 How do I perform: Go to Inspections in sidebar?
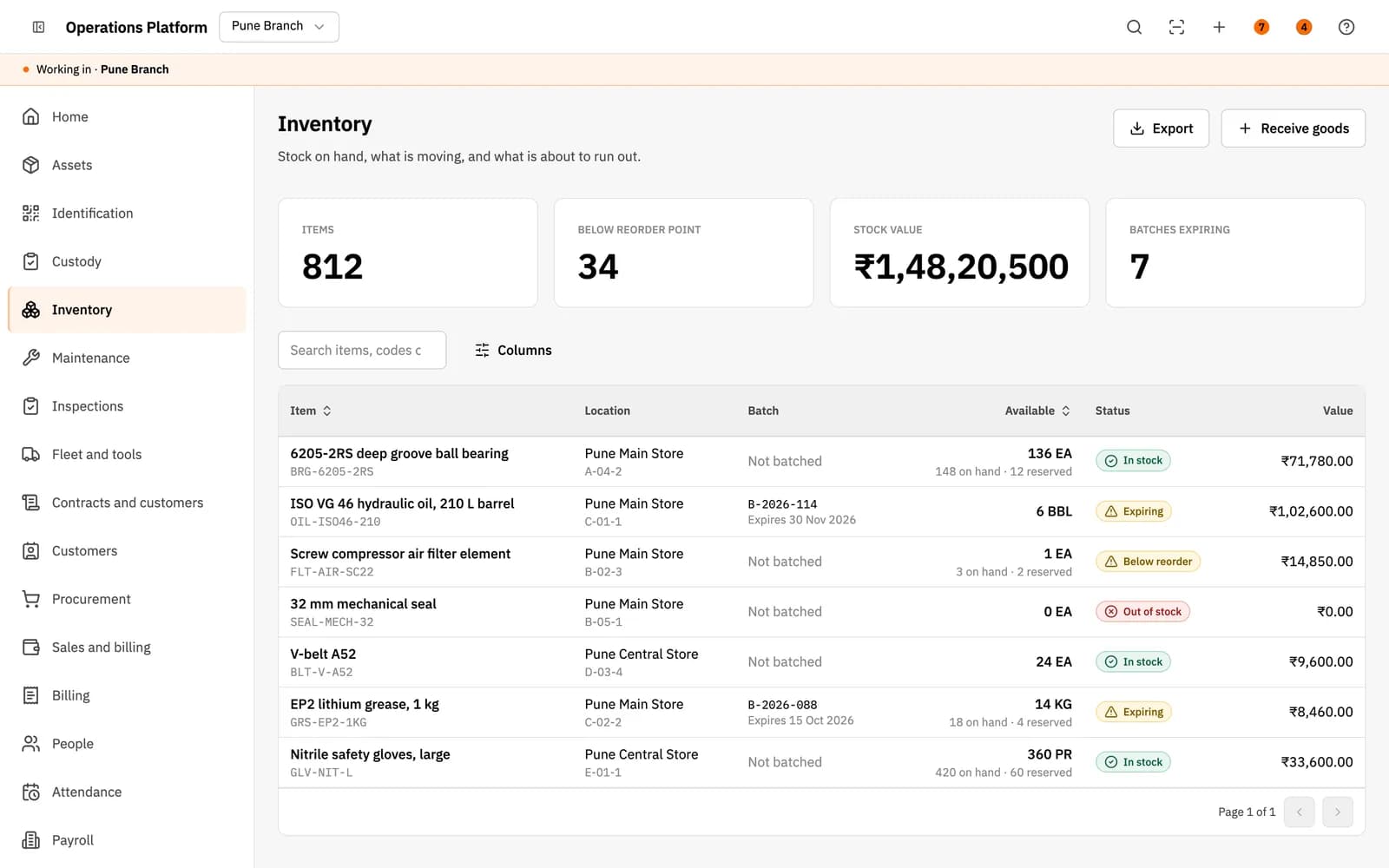[127, 406]
